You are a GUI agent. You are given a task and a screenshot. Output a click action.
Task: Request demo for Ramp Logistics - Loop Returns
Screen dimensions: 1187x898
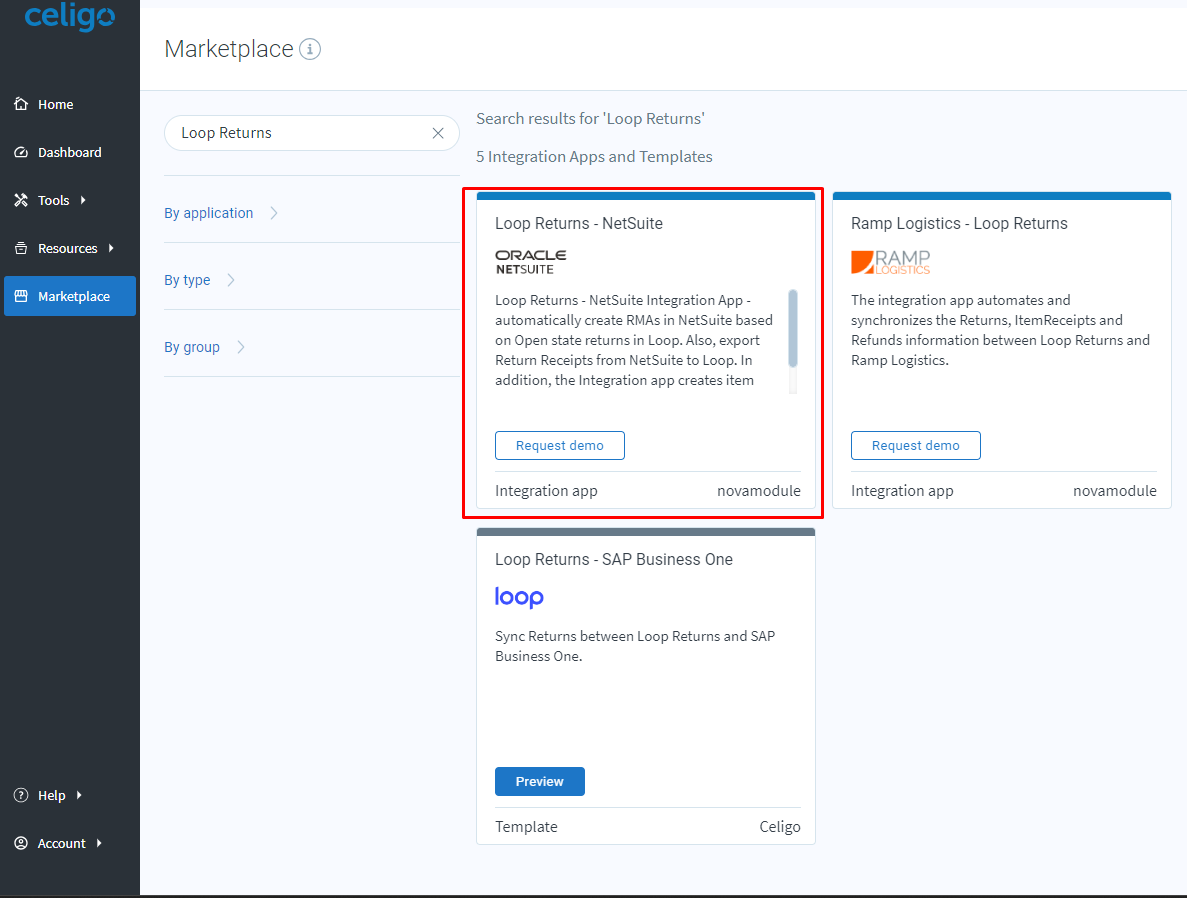(x=915, y=445)
